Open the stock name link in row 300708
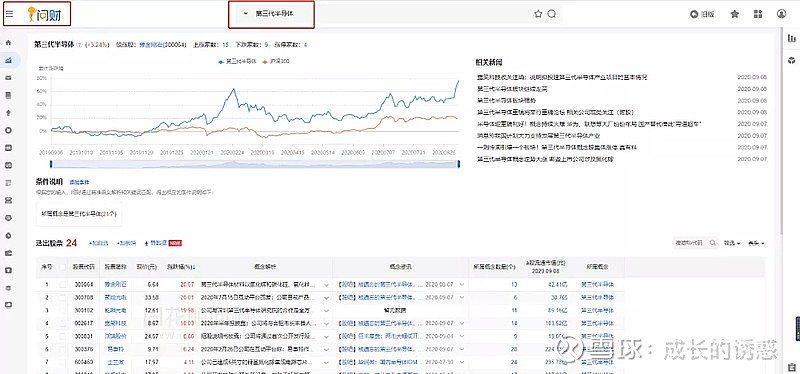The image size is (800, 374). (115, 297)
